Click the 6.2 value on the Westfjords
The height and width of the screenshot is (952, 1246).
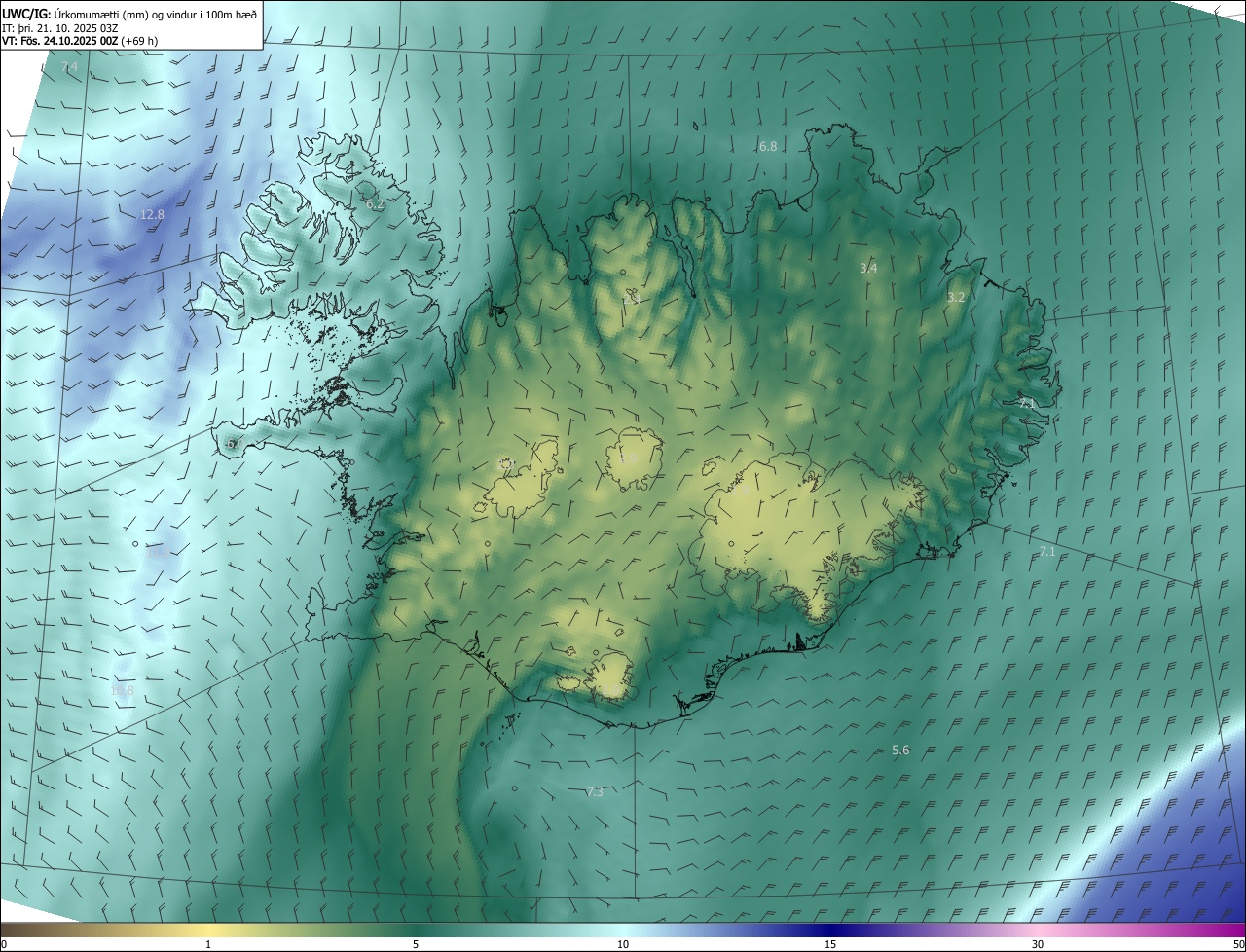(376, 204)
